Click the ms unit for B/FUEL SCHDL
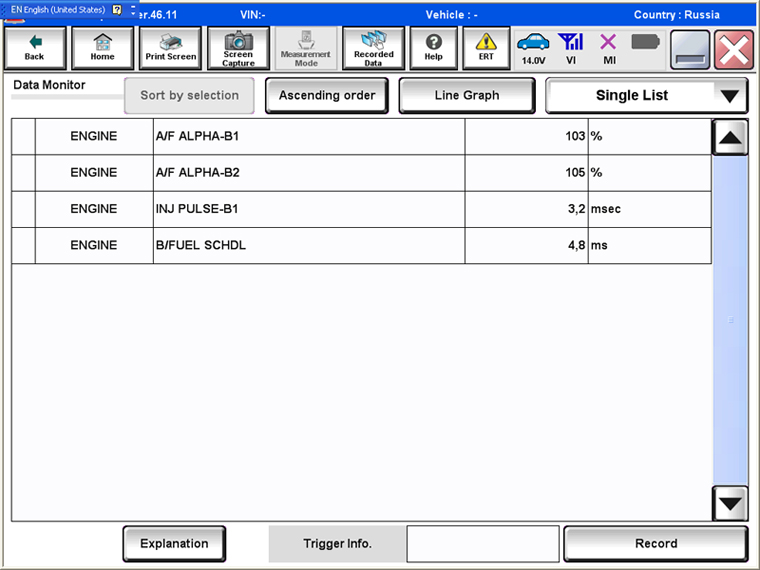 [x=650, y=246]
